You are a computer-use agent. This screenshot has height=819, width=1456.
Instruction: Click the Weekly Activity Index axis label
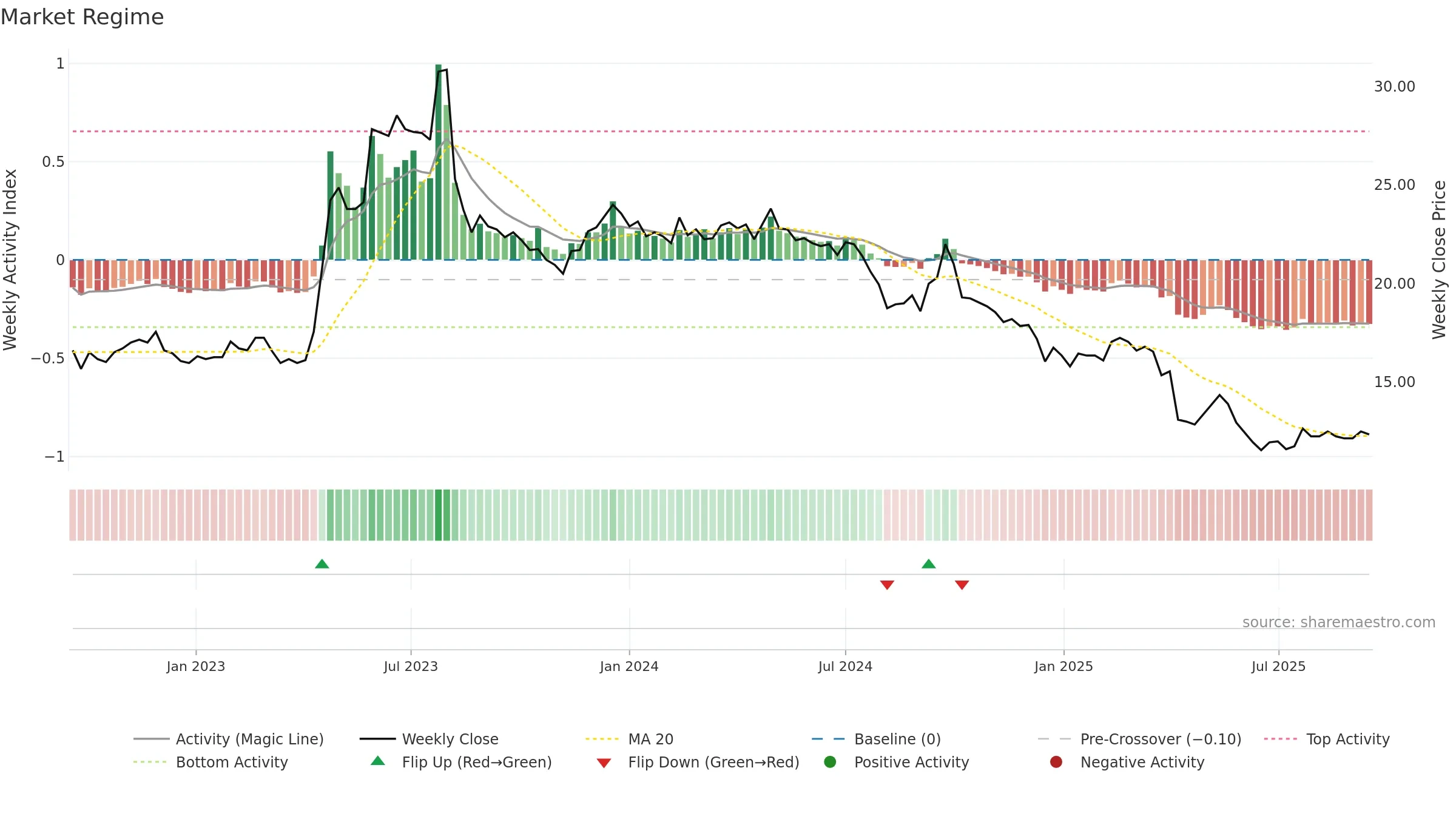[10, 260]
